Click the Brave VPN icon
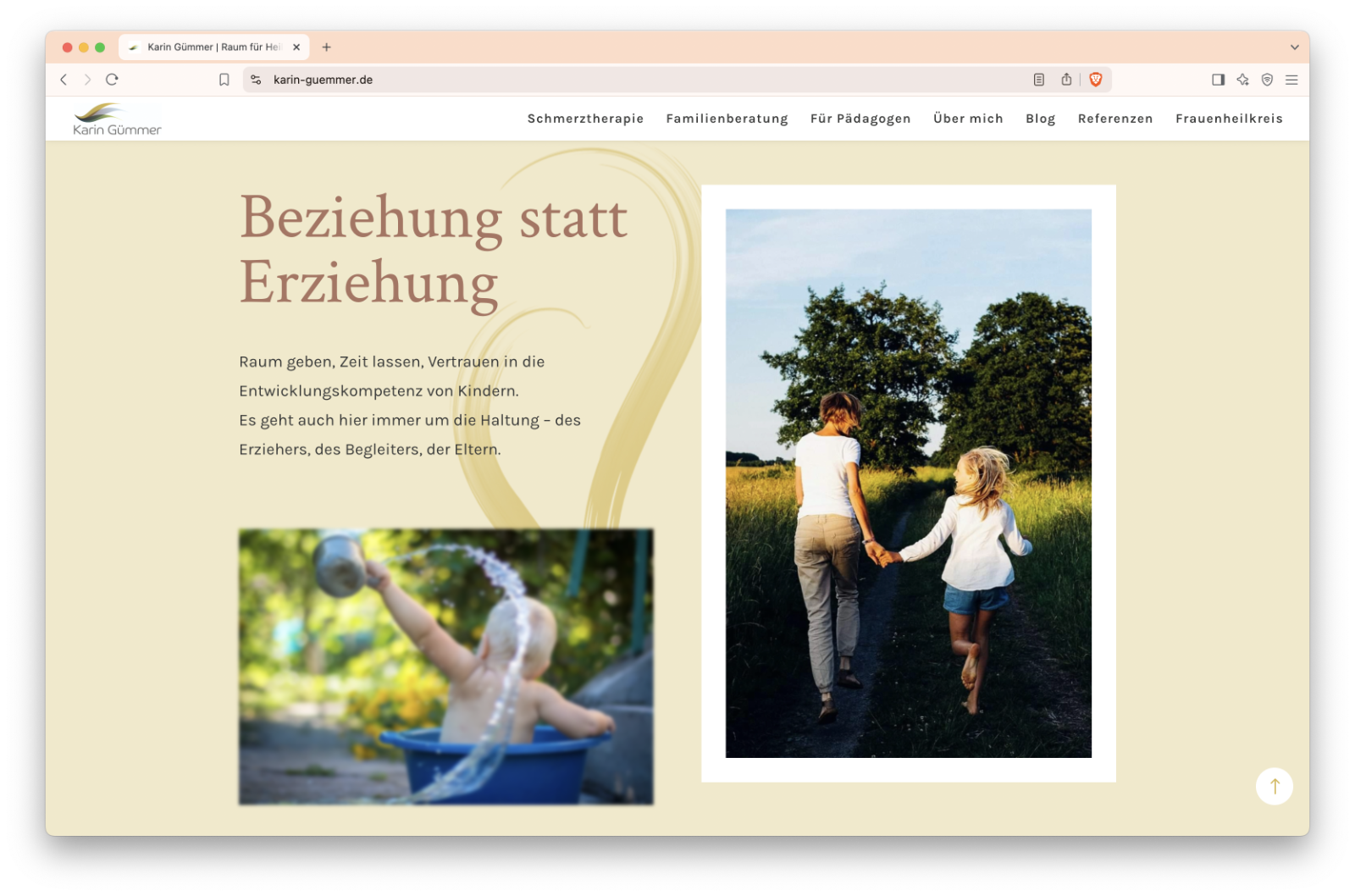Screen dimensions: 1355x896 pyautogui.click(x=1267, y=80)
